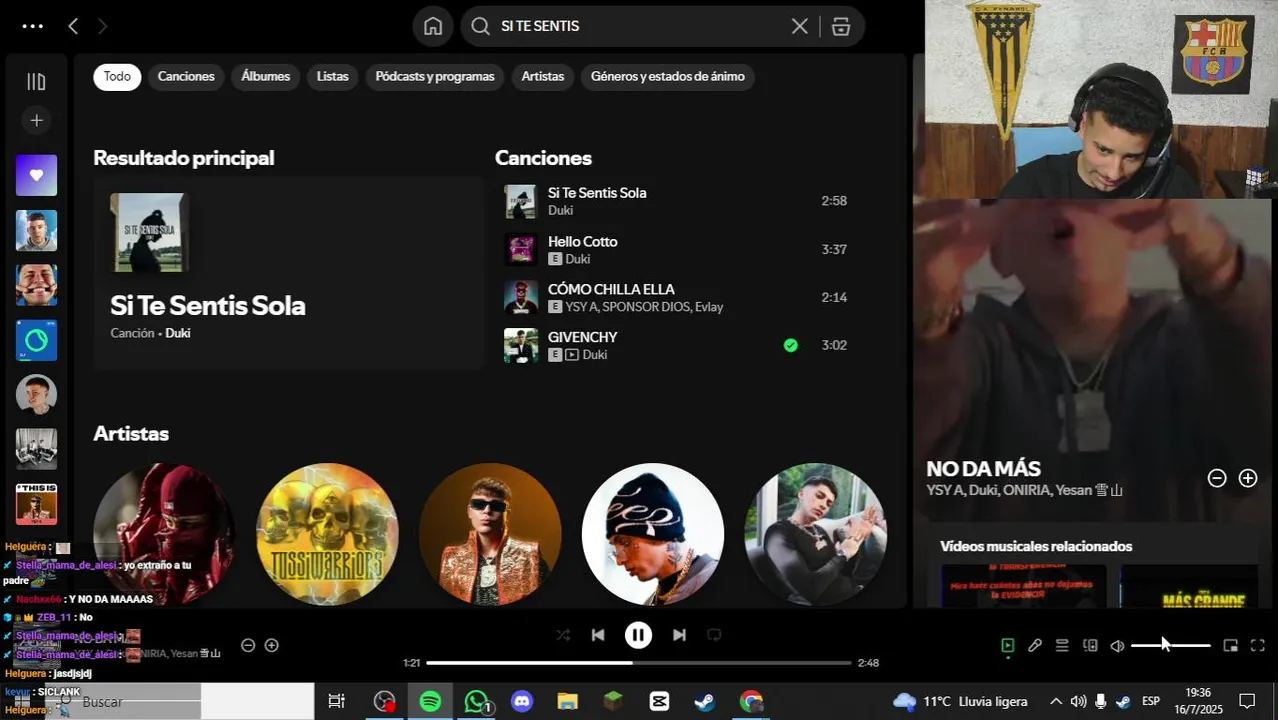The width and height of the screenshot is (1278, 720).
Task: Select the Artistas filter chip
Action: coord(543,76)
